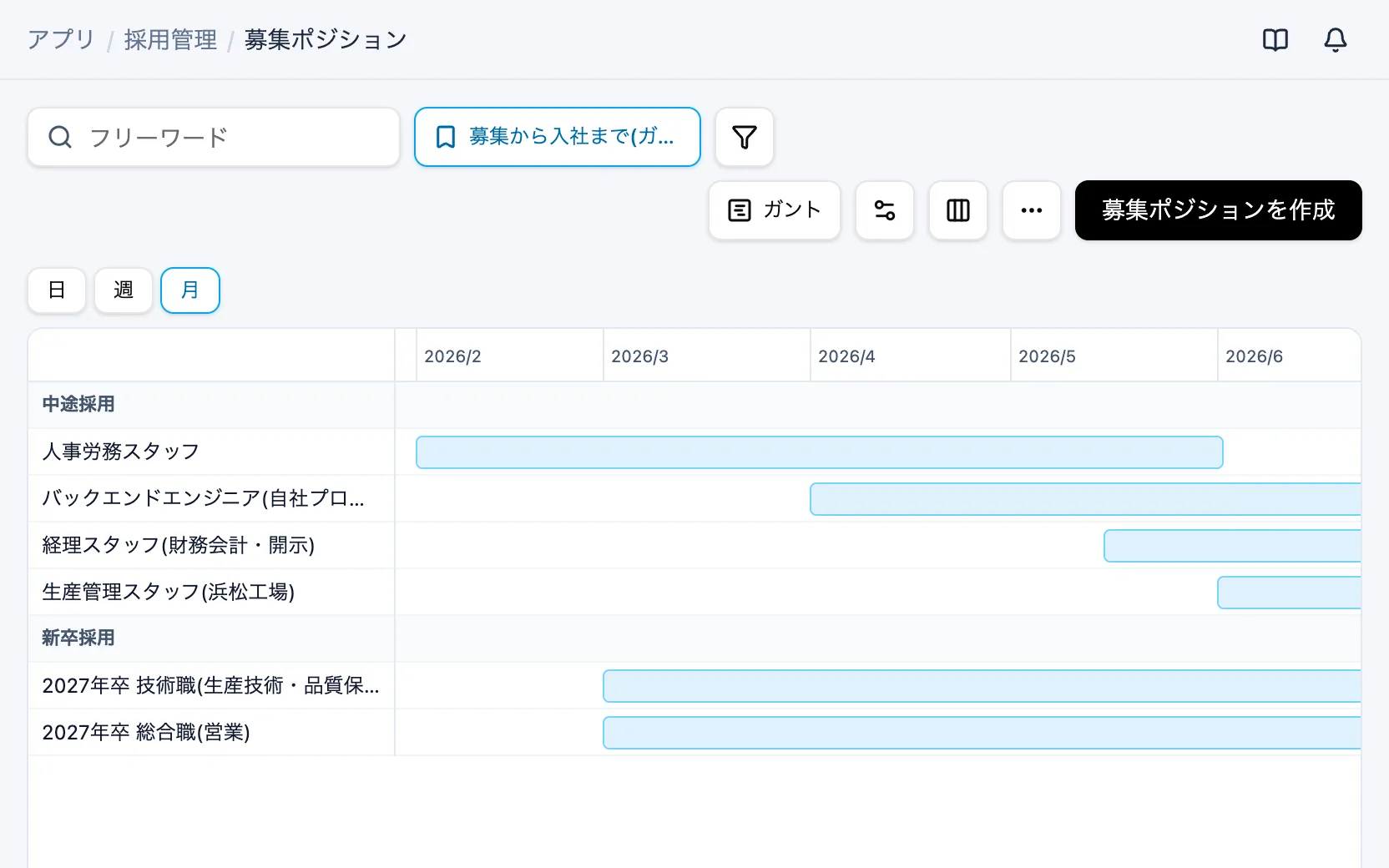
Task: Open the ガント view selector
Action: coord(775,210)
